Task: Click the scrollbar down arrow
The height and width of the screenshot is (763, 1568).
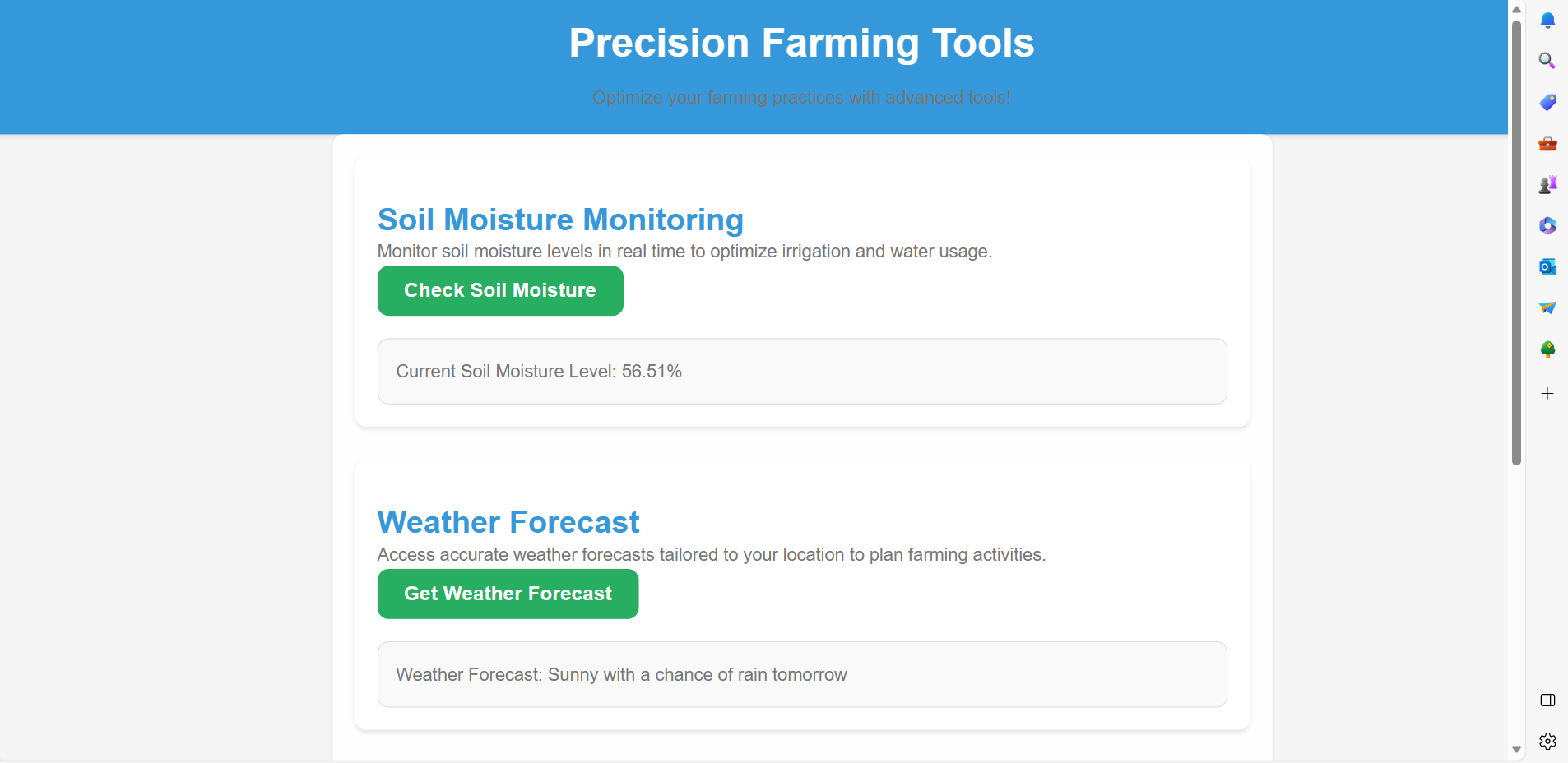Action: pyautogui.click(x=1515, y=749)
